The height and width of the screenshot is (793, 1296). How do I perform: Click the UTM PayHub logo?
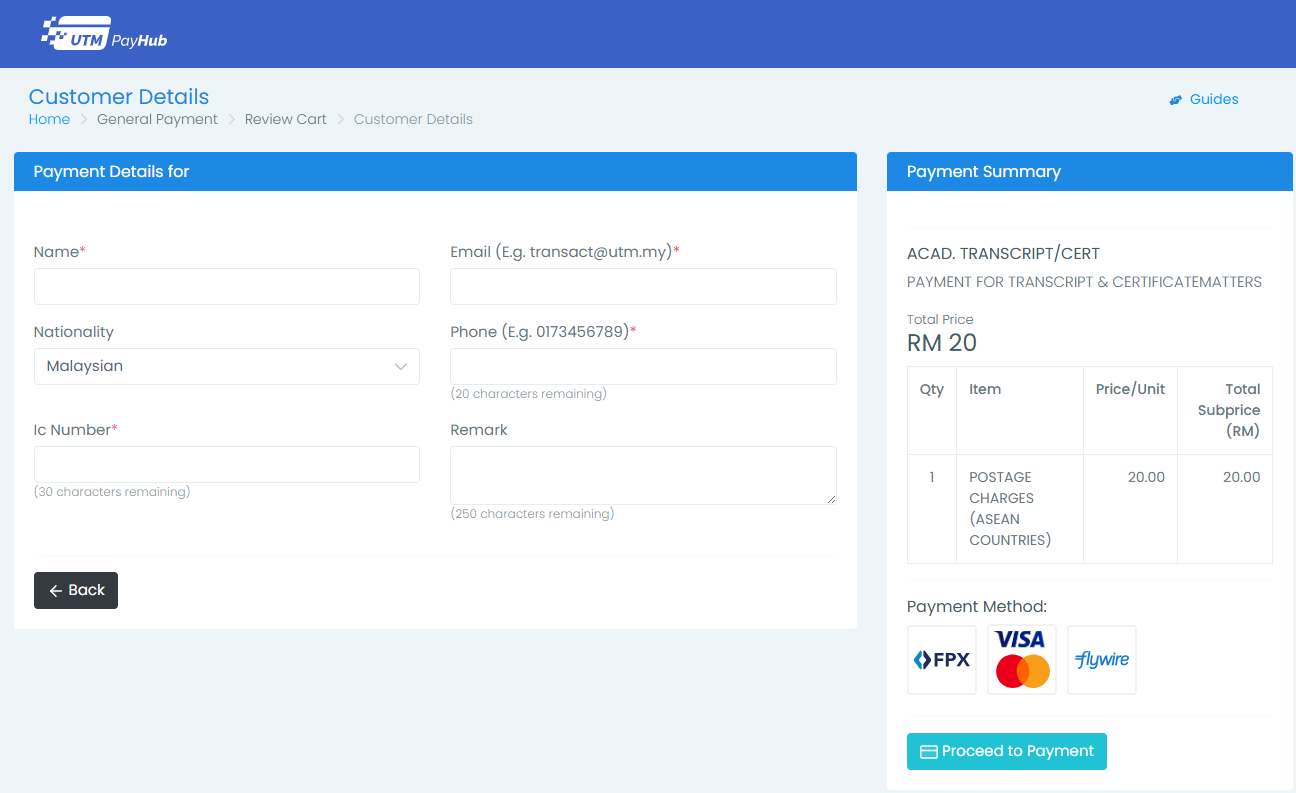[x=104, y=34]
